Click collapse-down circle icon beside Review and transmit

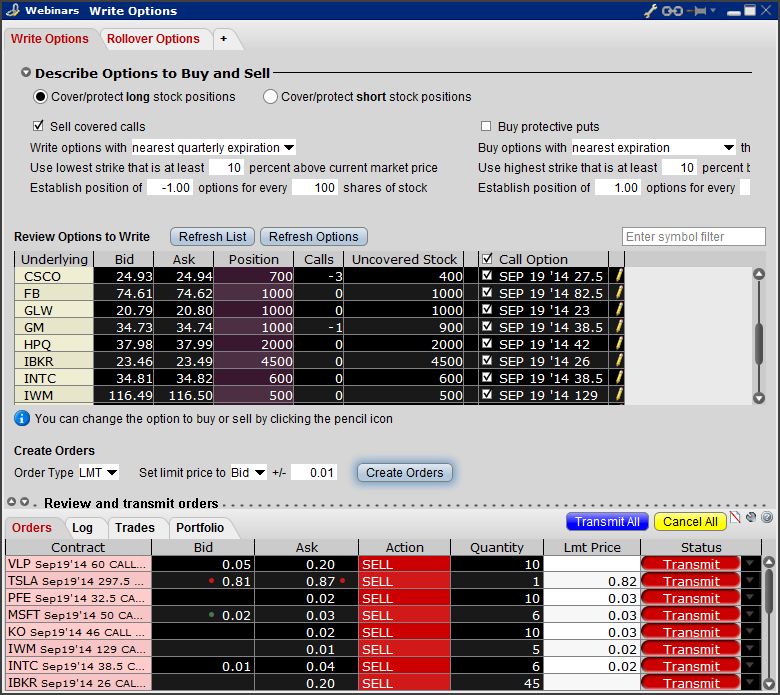pyautogui.click(x=24, y=501)
